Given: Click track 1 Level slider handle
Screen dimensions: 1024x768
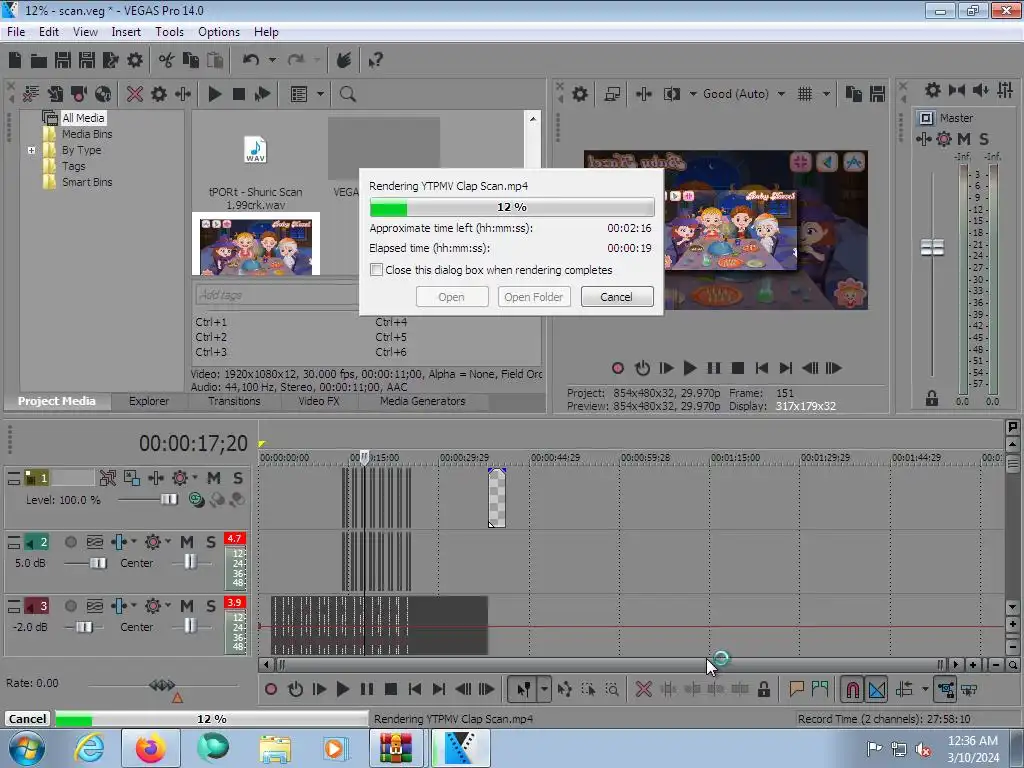Looking at the screenshot, I should point(168,500).
